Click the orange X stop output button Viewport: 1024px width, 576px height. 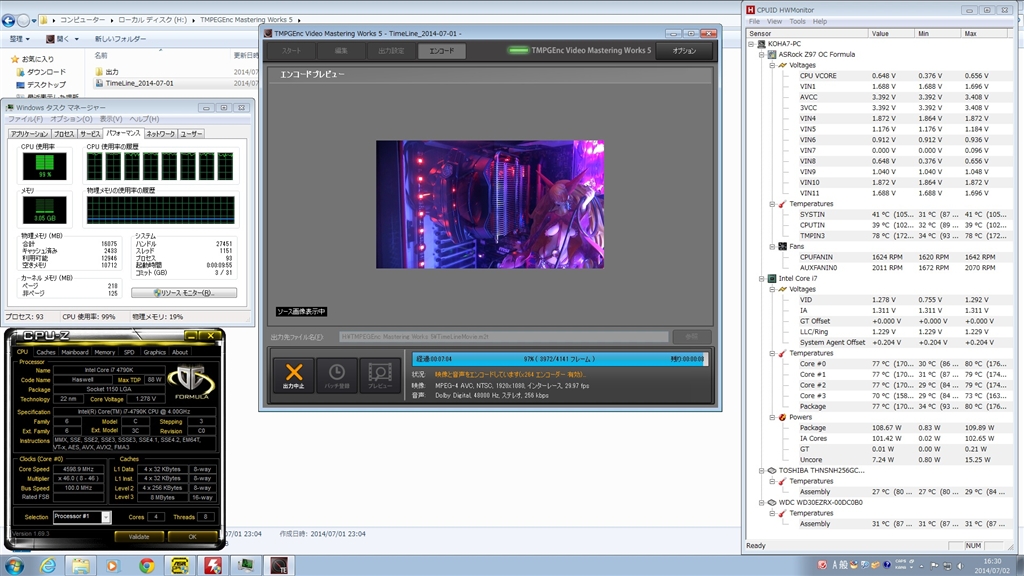coord(293,375)
